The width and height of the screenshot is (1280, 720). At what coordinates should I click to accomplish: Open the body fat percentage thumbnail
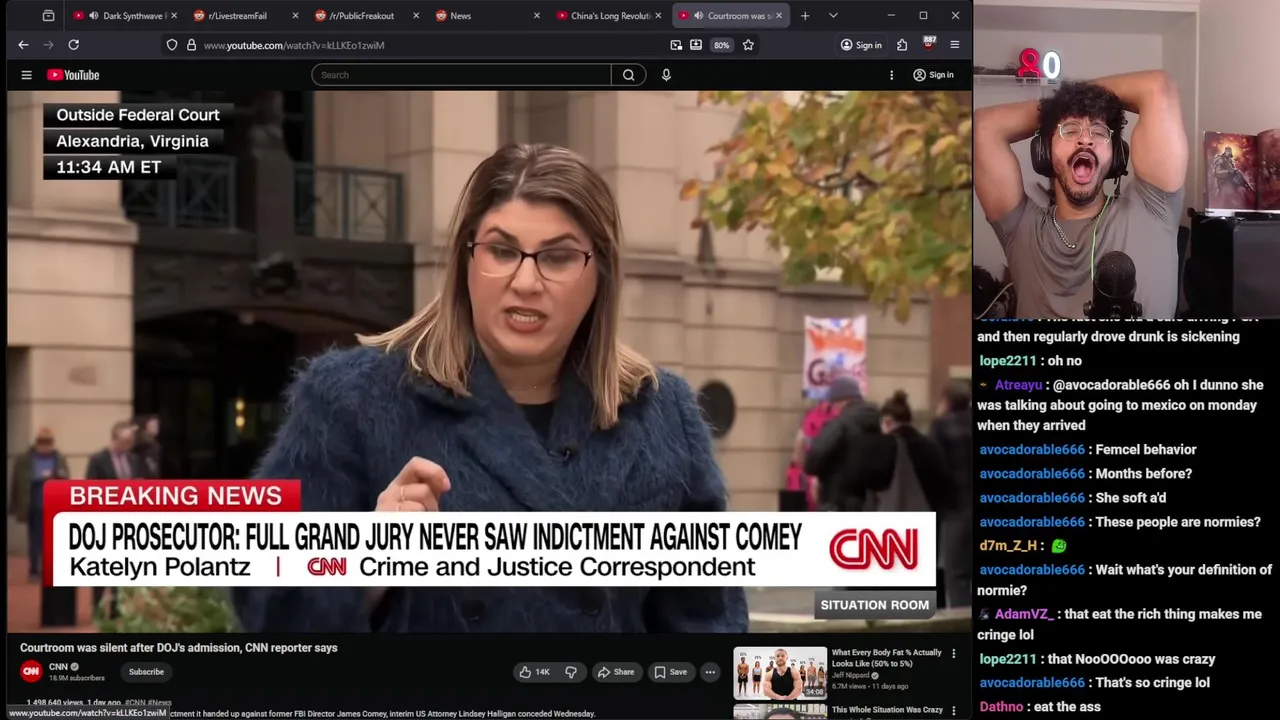(x=780, y=673)
